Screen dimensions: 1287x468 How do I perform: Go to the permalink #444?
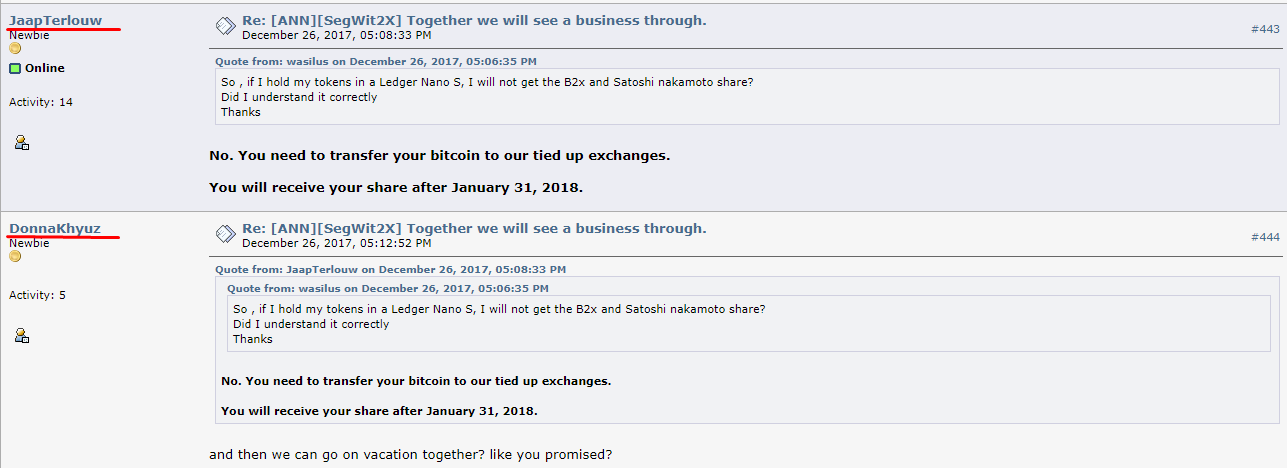pyautogui.click(x=1265, y=237)
